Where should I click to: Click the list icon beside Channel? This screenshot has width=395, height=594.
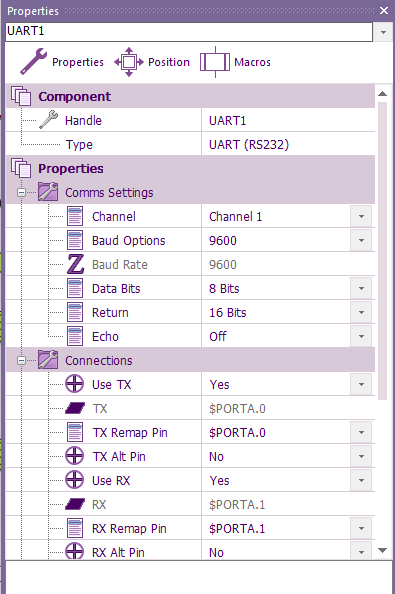tap(75, 216)
